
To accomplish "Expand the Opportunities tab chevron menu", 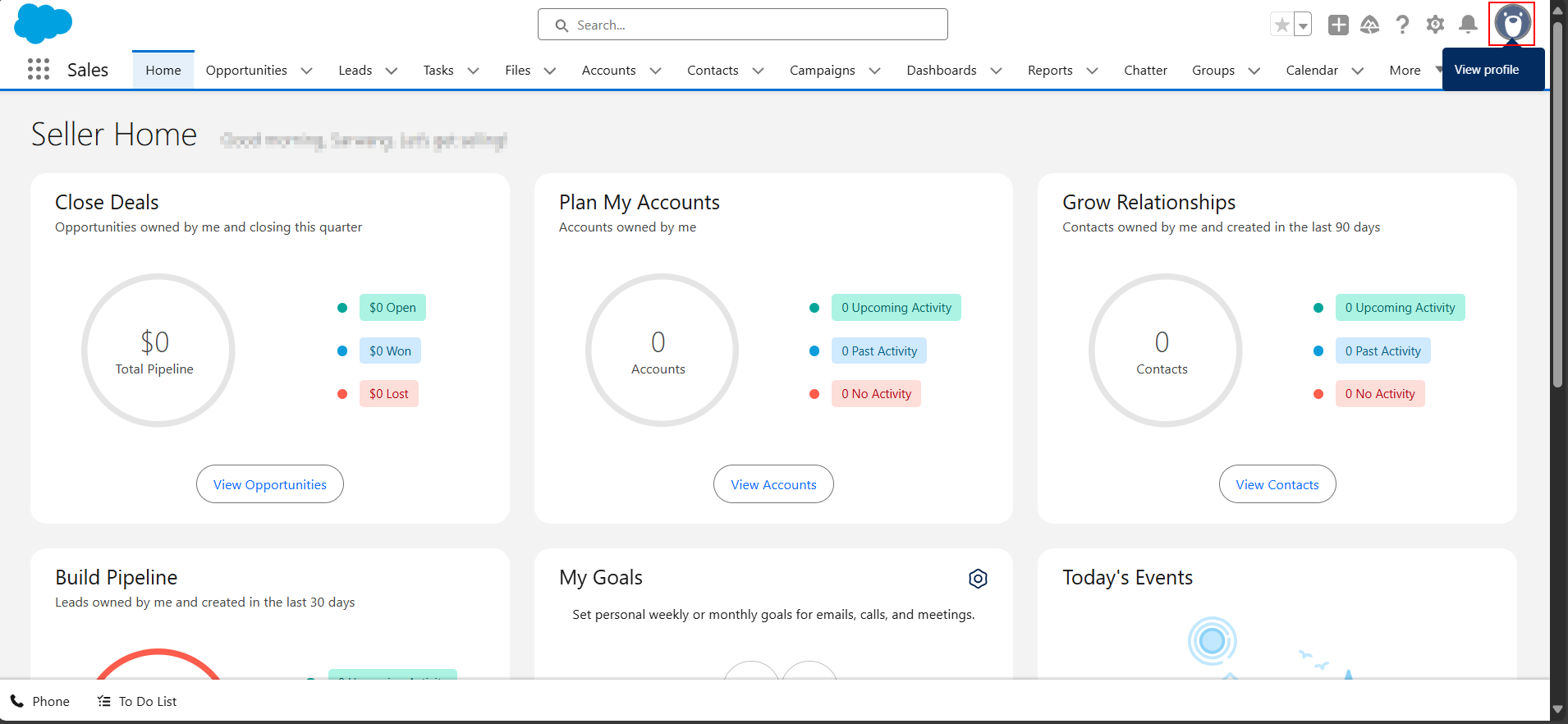I will click(x=307, y=71).
